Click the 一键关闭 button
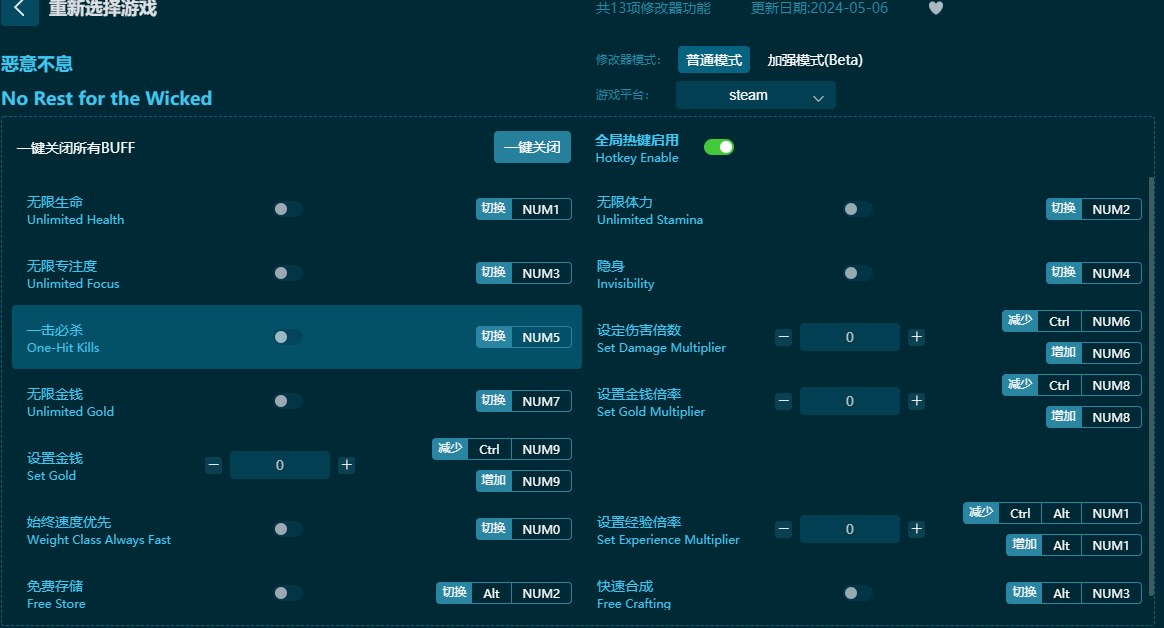 (x=532, y=147)
